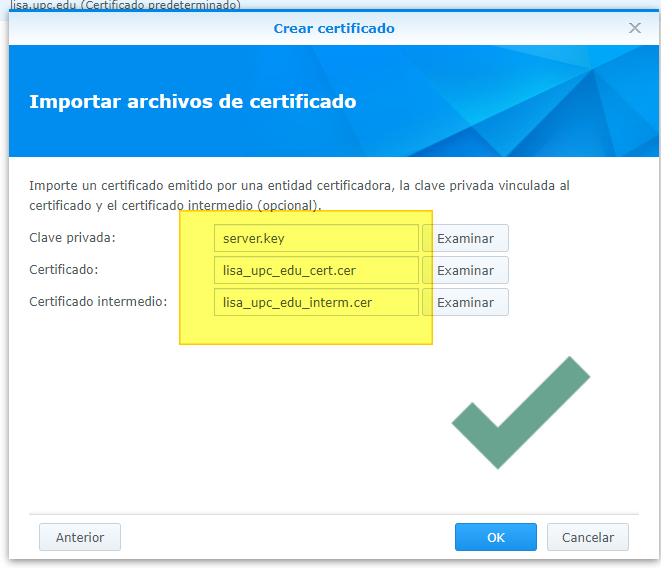The width and height of the screenshot is (661, 568).
Task: Confirm the import by pressing OK
Action: (495, 537)
